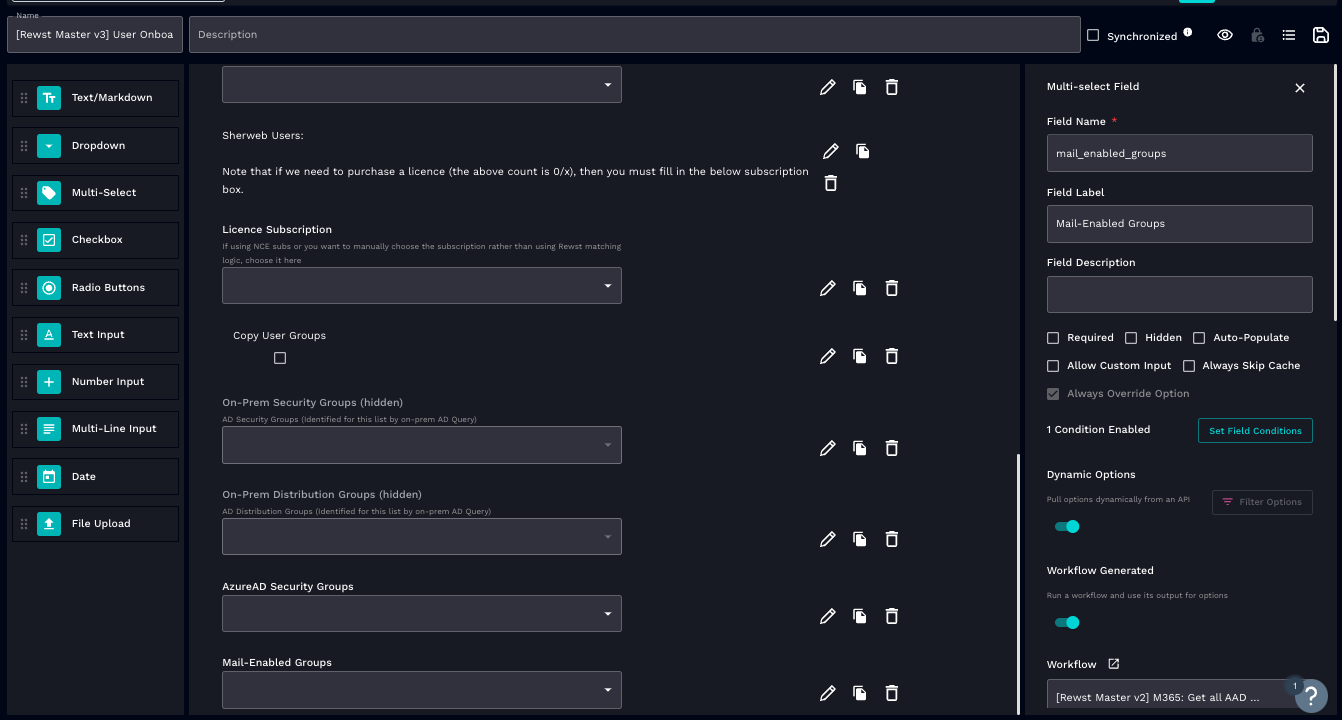The height and width of the screenshot is (720, 1342).
Task: Turn off the Workflow Generated toggle
Action: pos(1068,622)
